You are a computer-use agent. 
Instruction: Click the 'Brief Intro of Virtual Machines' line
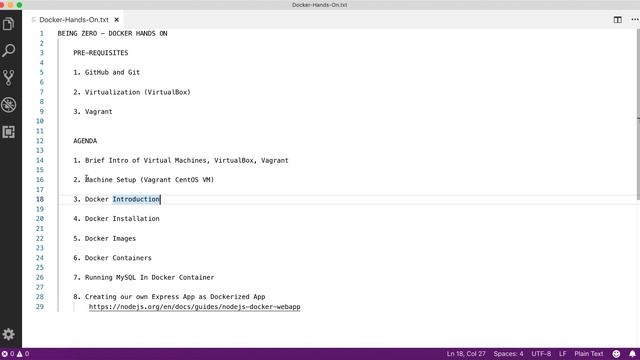click(x=181, y=160)
